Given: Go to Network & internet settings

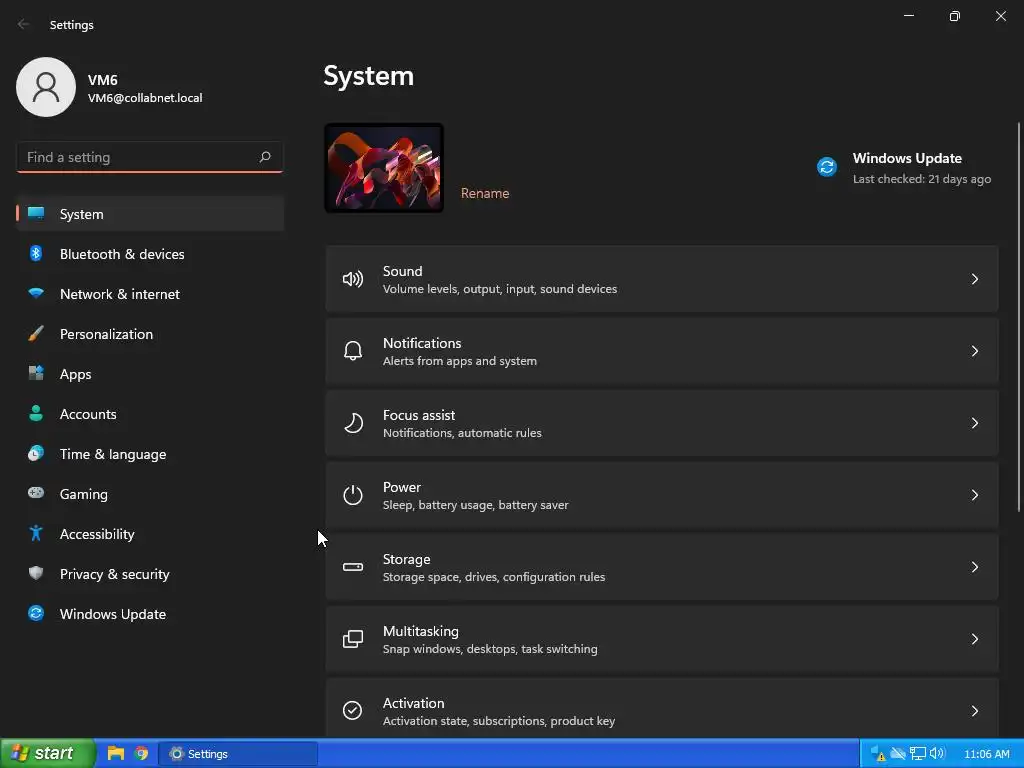Looking at the screenshot, I should click(x=150, y=294).
